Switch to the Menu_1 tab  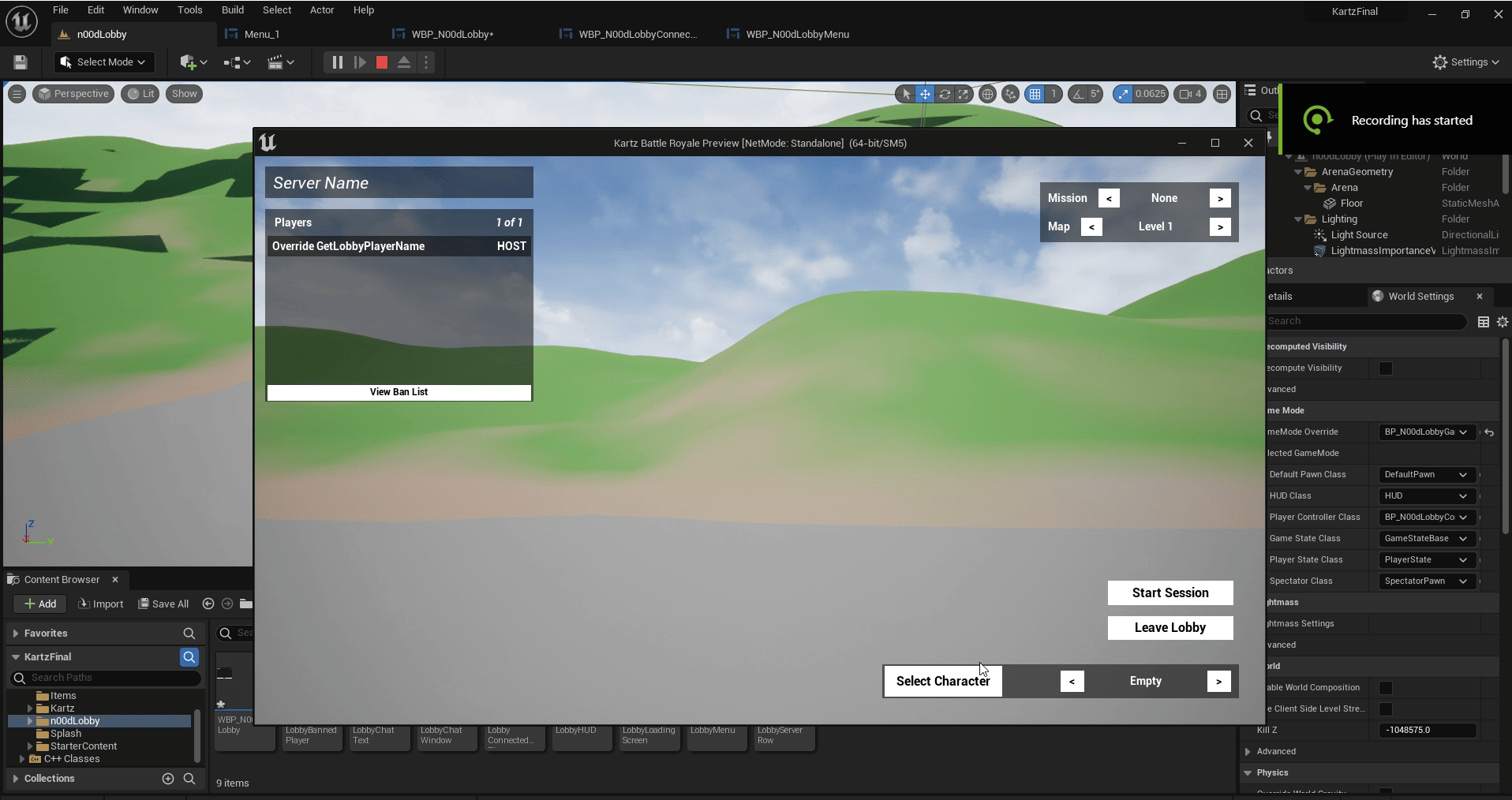(261, 35)
